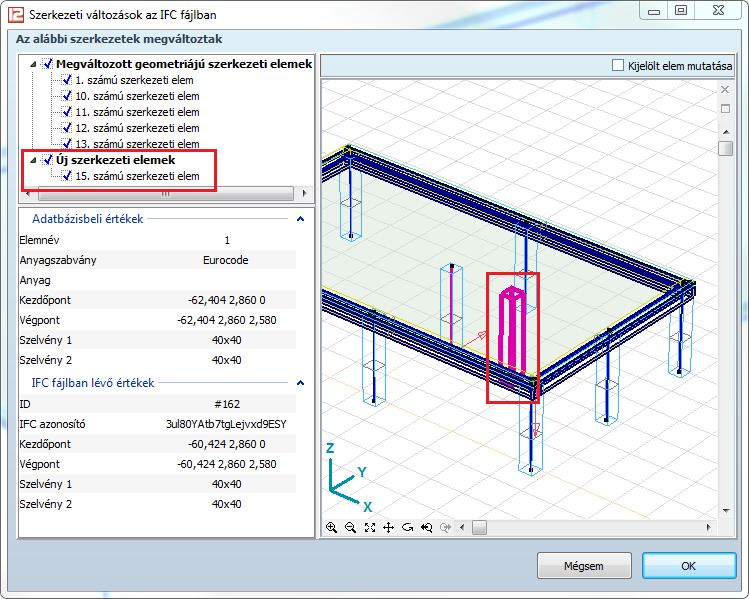The image size is (749, 599).
Task: Collapse IFC fájlban lévő értékek section
Action: pyautogui.click(x=300, y=383)
